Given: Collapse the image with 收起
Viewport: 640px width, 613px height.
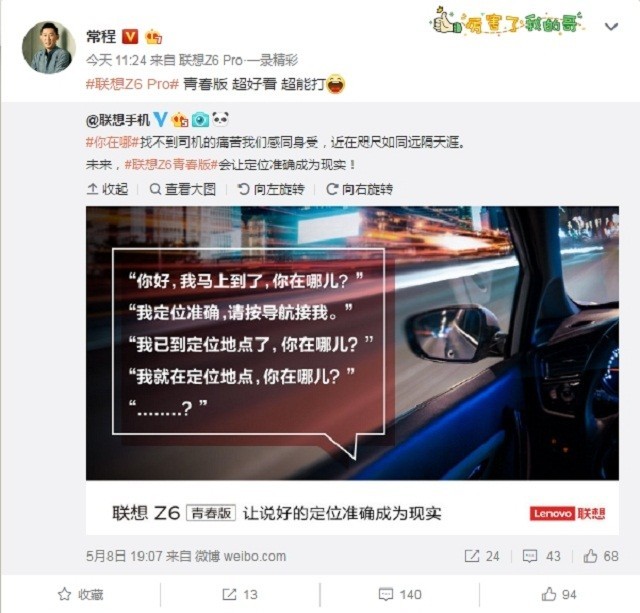Looking at the screenshot, I should [x=108, y=189].
